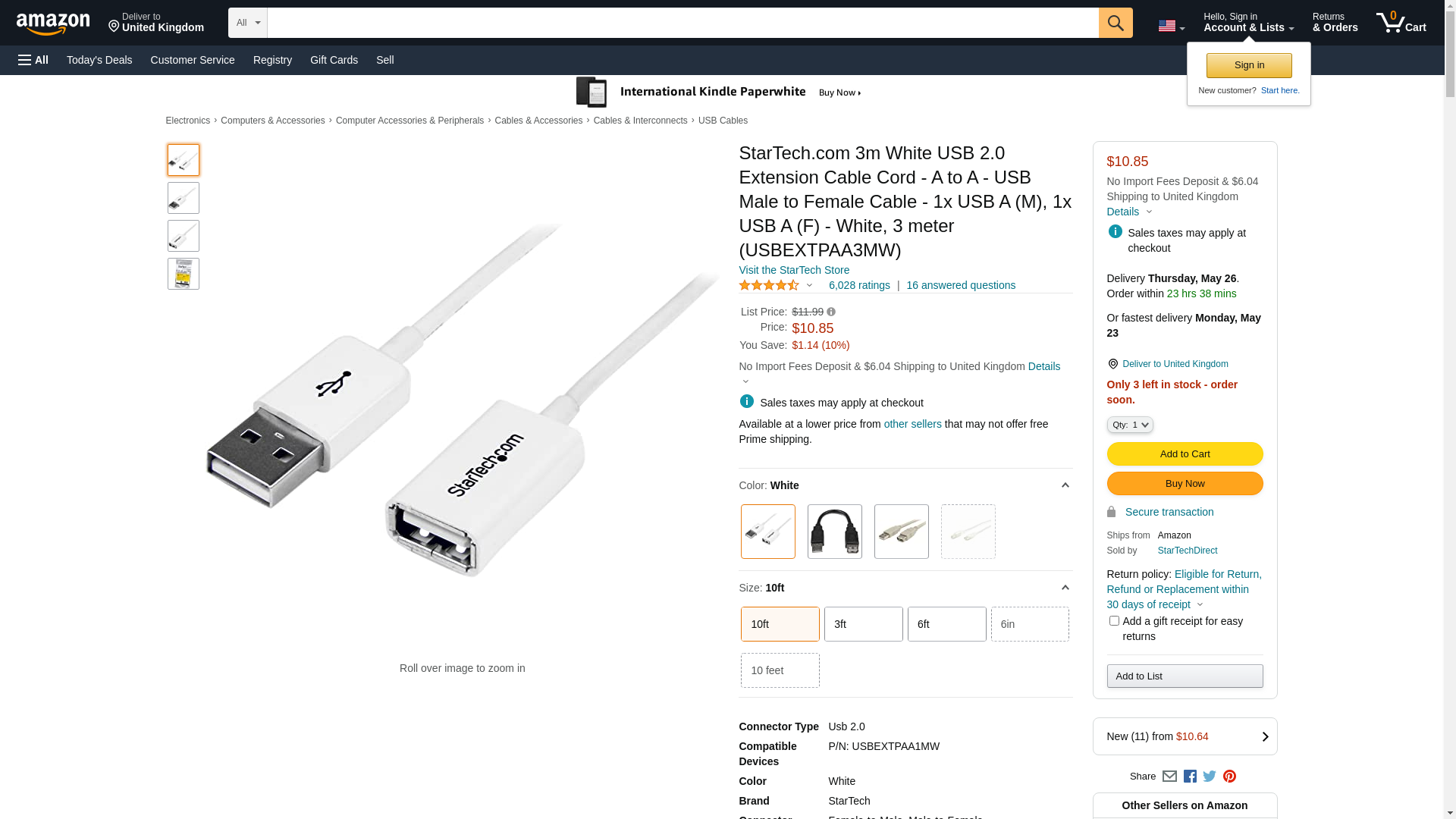This screenshot has width=1456, height=819.
Task: Open the All hamburger menu
Action: [33, 60]
